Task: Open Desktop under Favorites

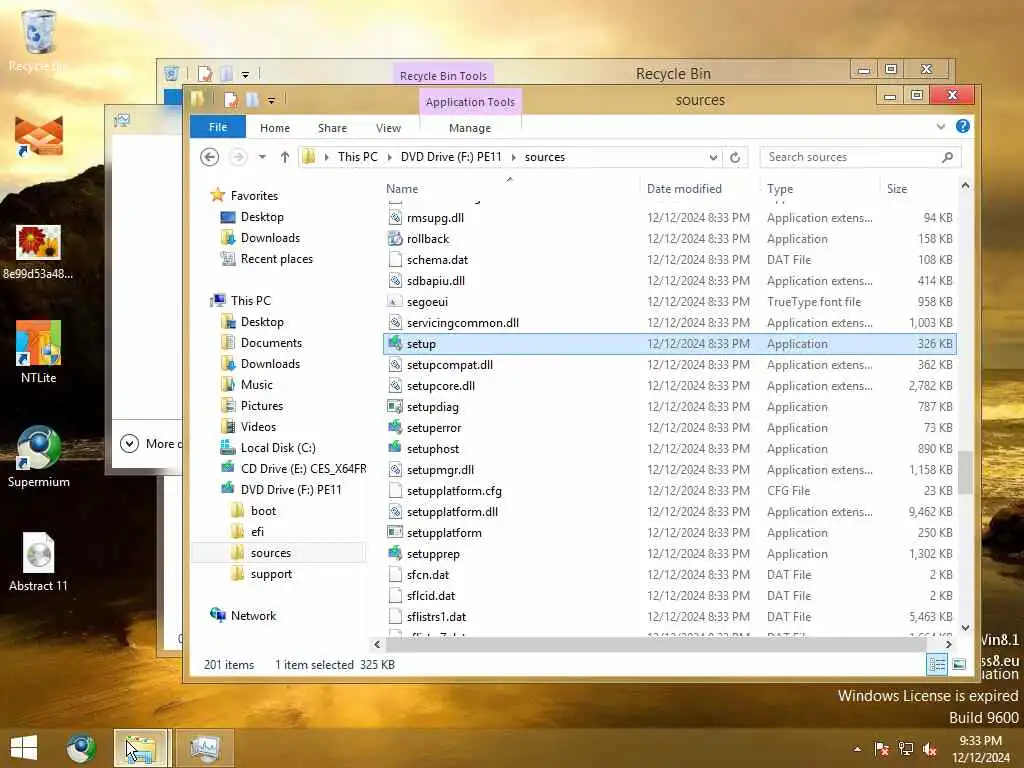Action: (262, 217)
